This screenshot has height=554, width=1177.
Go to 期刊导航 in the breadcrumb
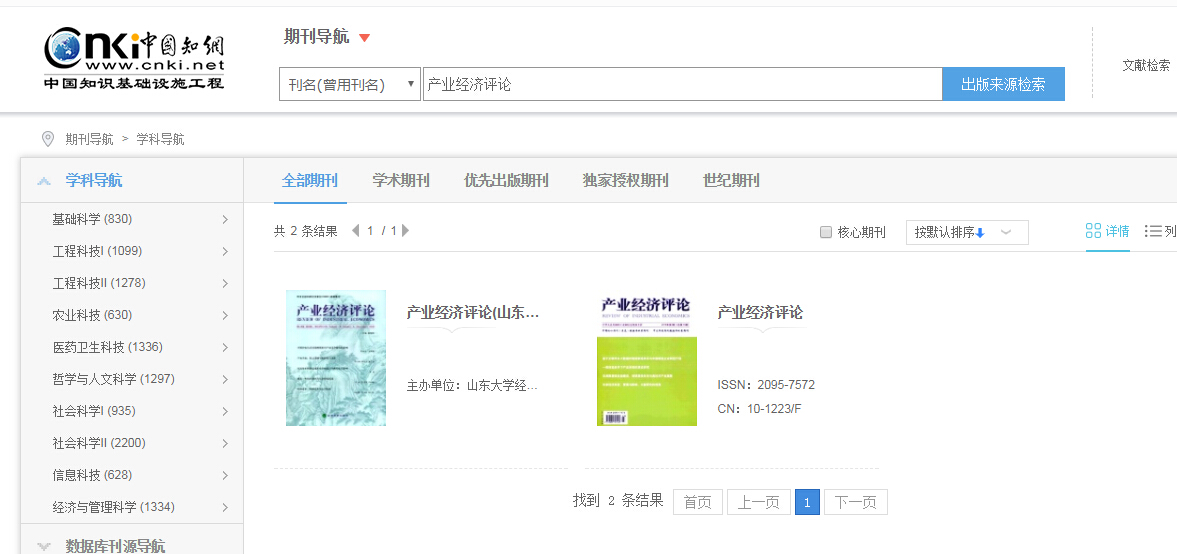point(89,139)
